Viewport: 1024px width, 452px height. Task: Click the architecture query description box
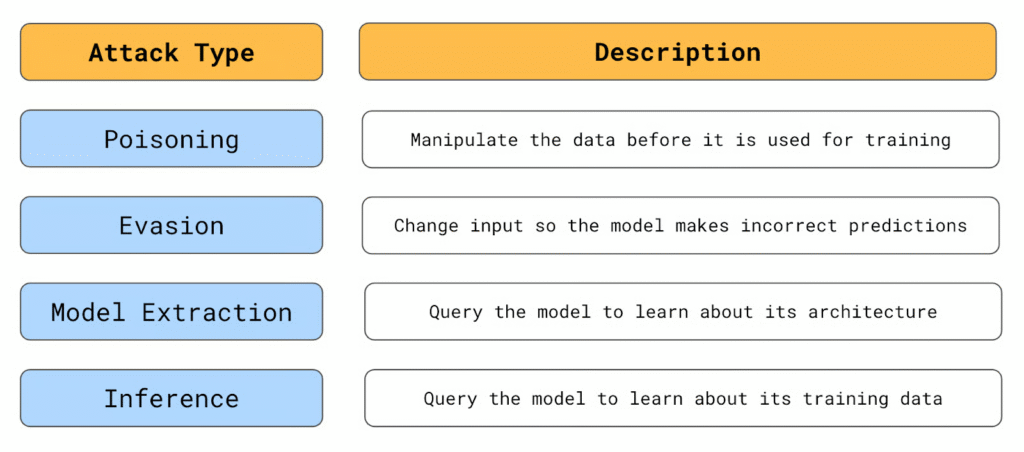pyautogui.click(x=683, y=312)
